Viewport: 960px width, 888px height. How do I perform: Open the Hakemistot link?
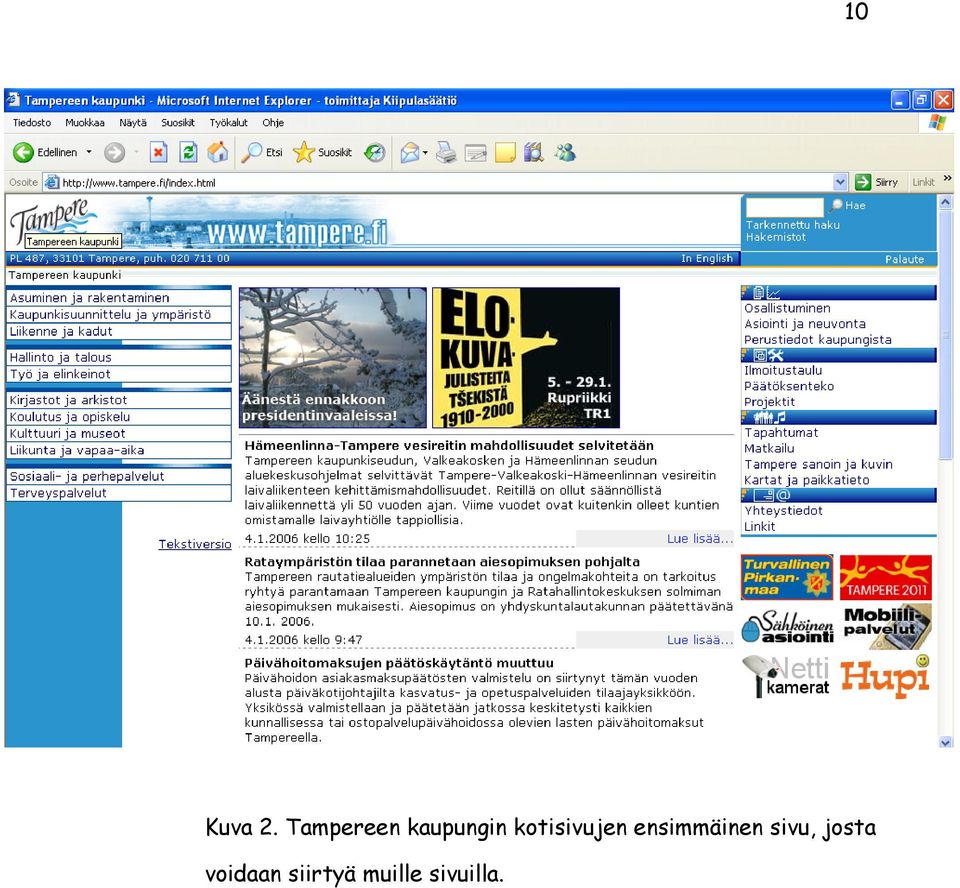[775, 237]
